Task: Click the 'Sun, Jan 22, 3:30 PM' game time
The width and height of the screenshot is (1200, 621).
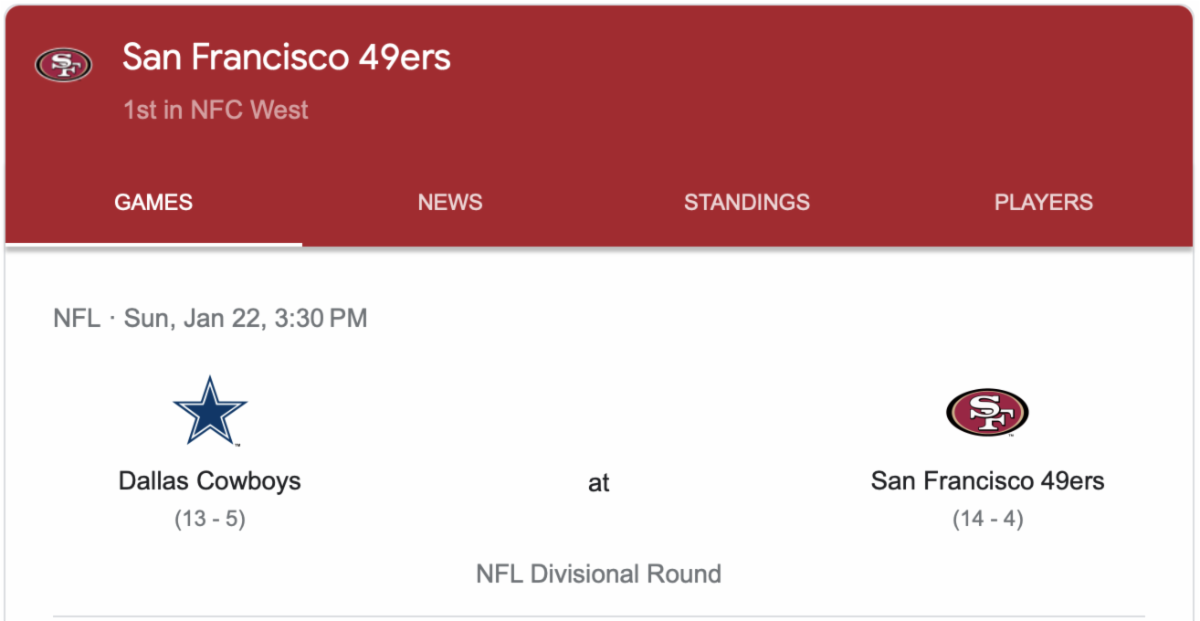Action: pos(246,319)
